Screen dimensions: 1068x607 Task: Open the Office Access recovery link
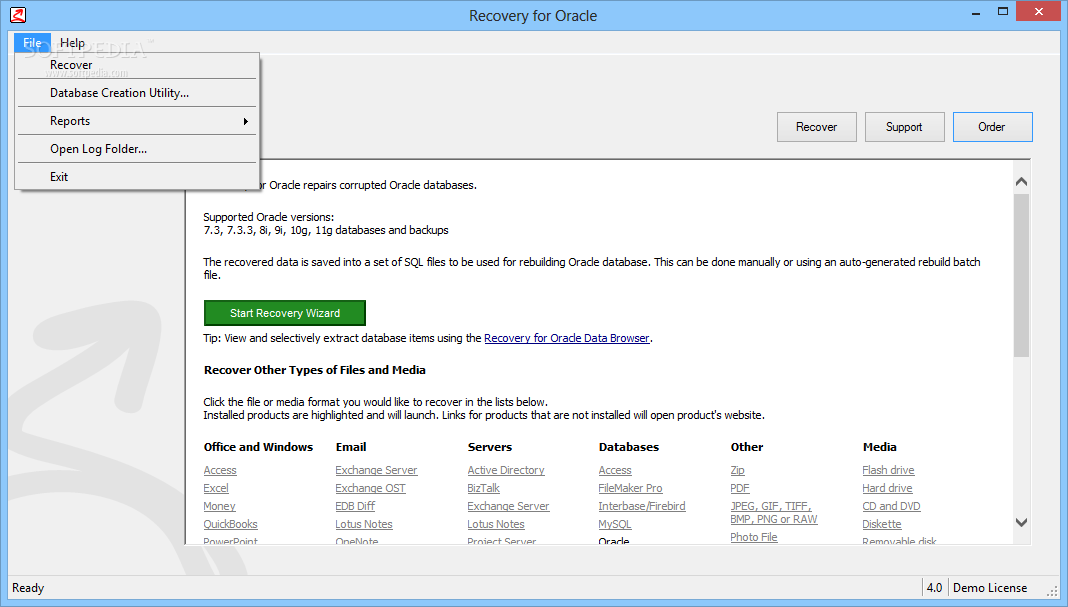pyautogui.click(x=220, y=470)
